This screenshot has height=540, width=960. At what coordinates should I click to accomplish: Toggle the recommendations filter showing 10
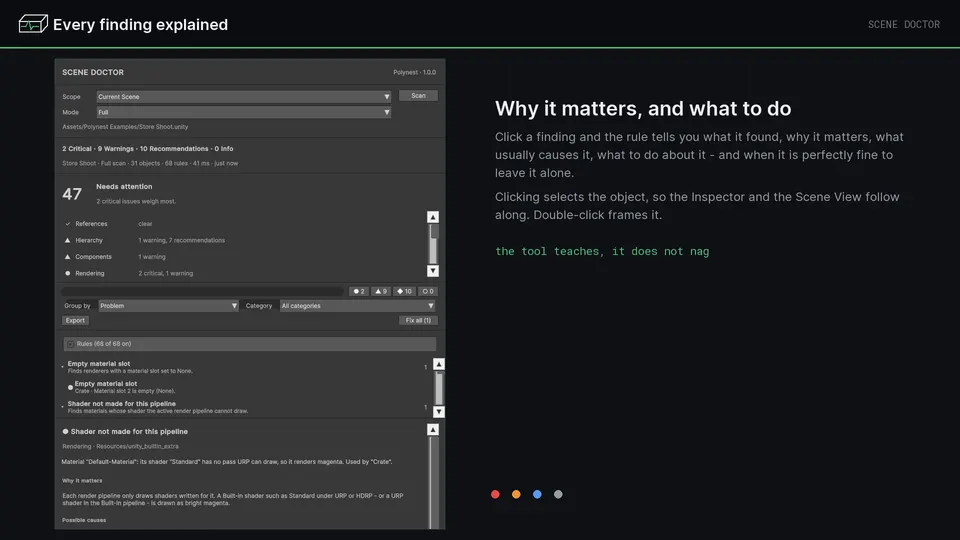[x=404, y=291]
